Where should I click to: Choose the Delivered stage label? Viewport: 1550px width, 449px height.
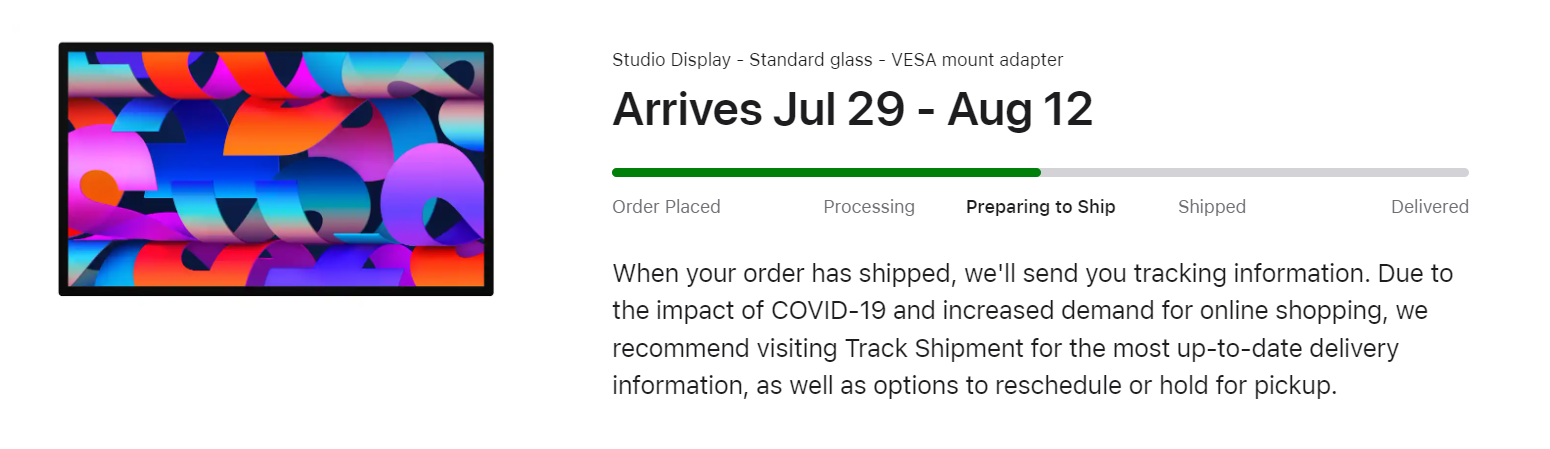(x=1430, y=207)
